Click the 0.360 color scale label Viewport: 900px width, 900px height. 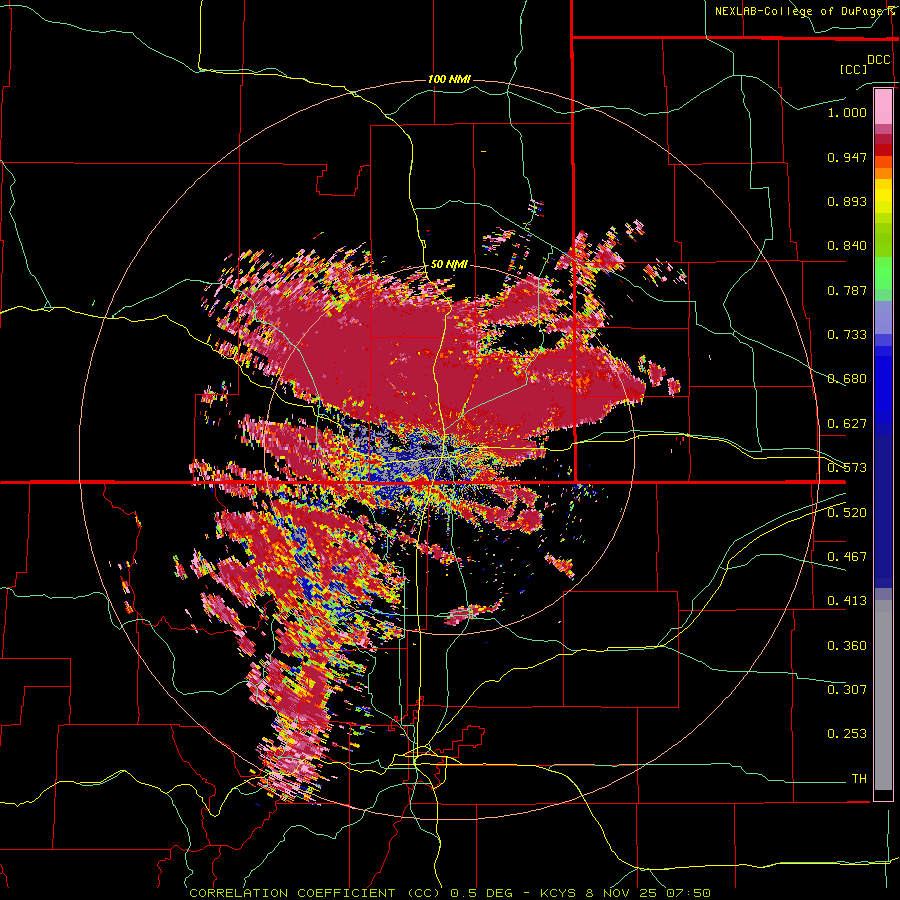(x=847, y=646)
